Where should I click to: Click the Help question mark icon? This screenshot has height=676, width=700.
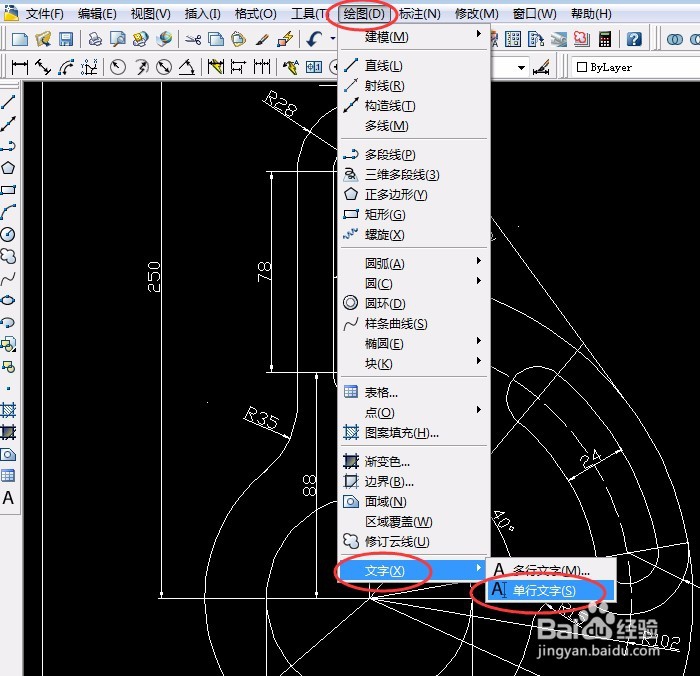pyautogui.click(x=633, y=40)
